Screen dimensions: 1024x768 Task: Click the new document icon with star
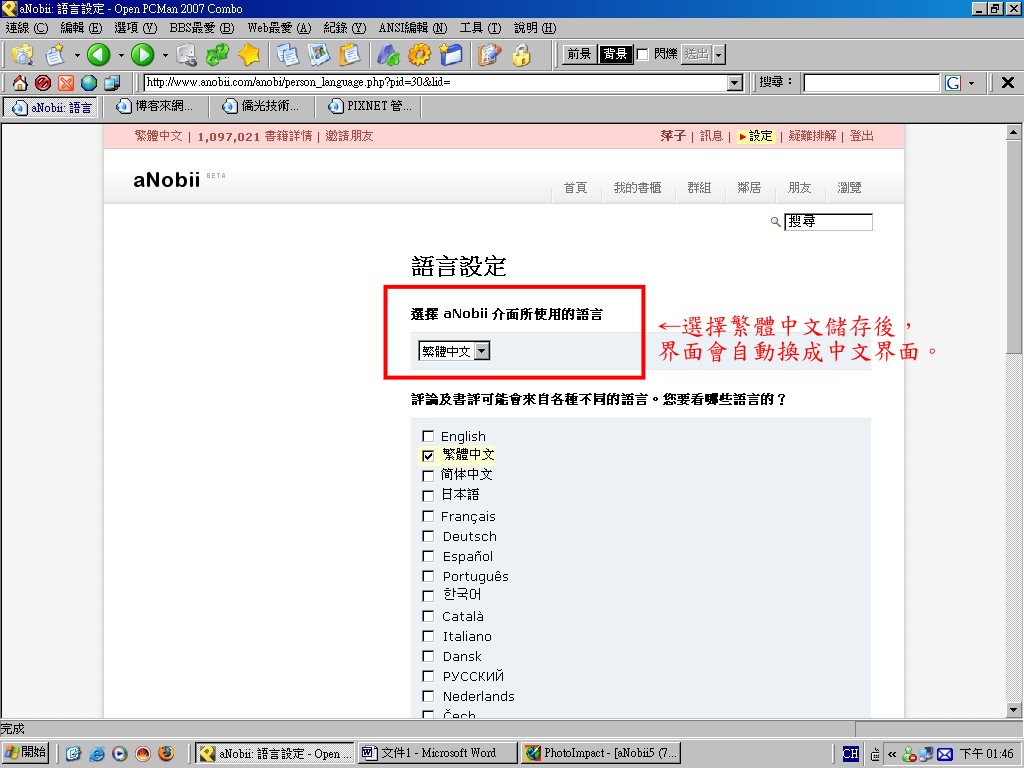[56, 55]
